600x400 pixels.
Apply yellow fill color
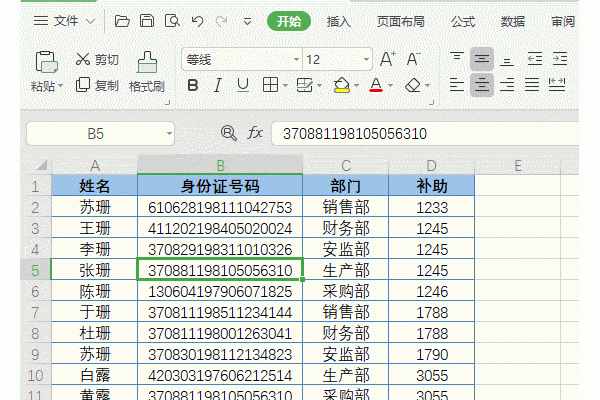click(x=341, y=85)
